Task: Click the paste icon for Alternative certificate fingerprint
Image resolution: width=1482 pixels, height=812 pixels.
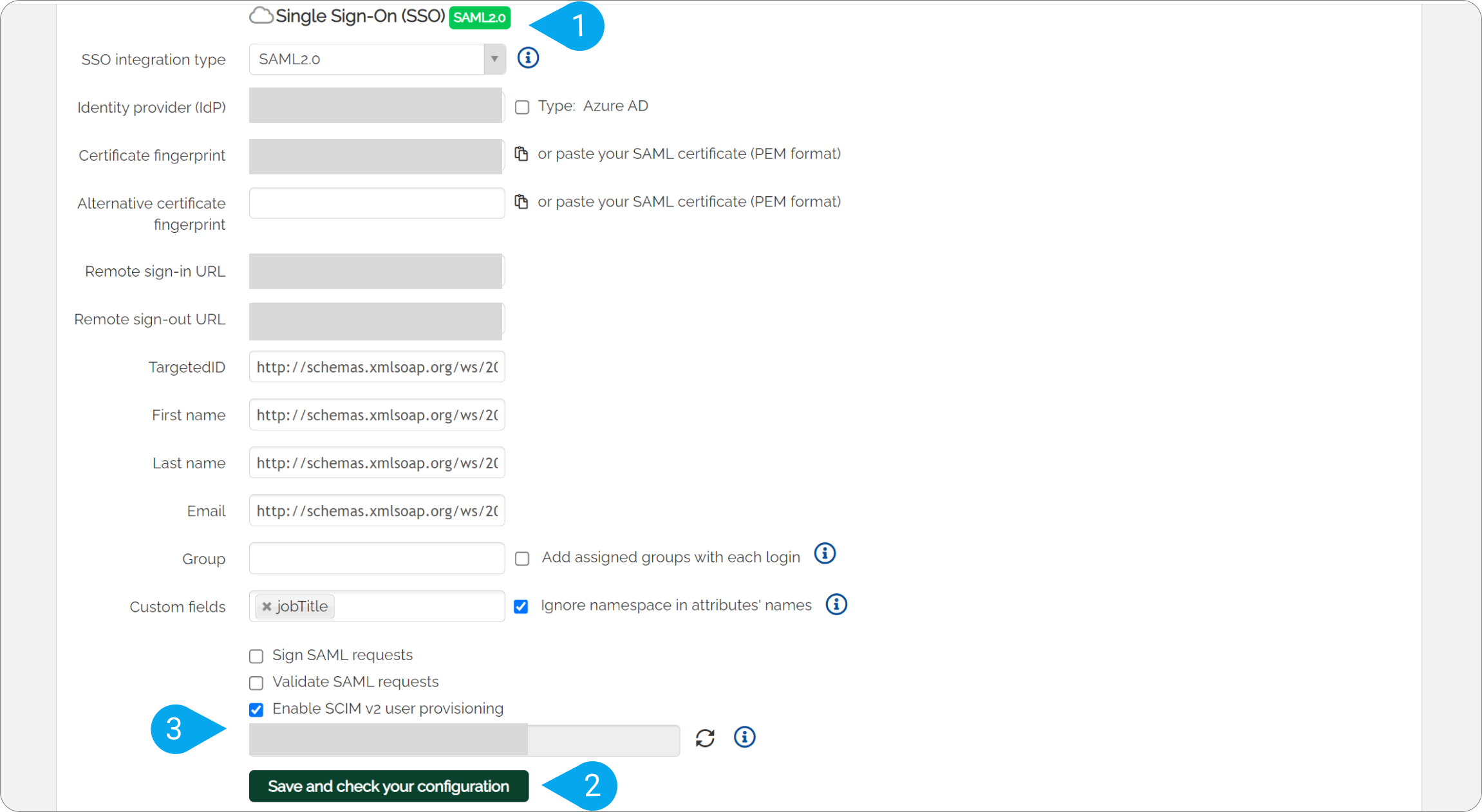Action: [x=521, y=202]
